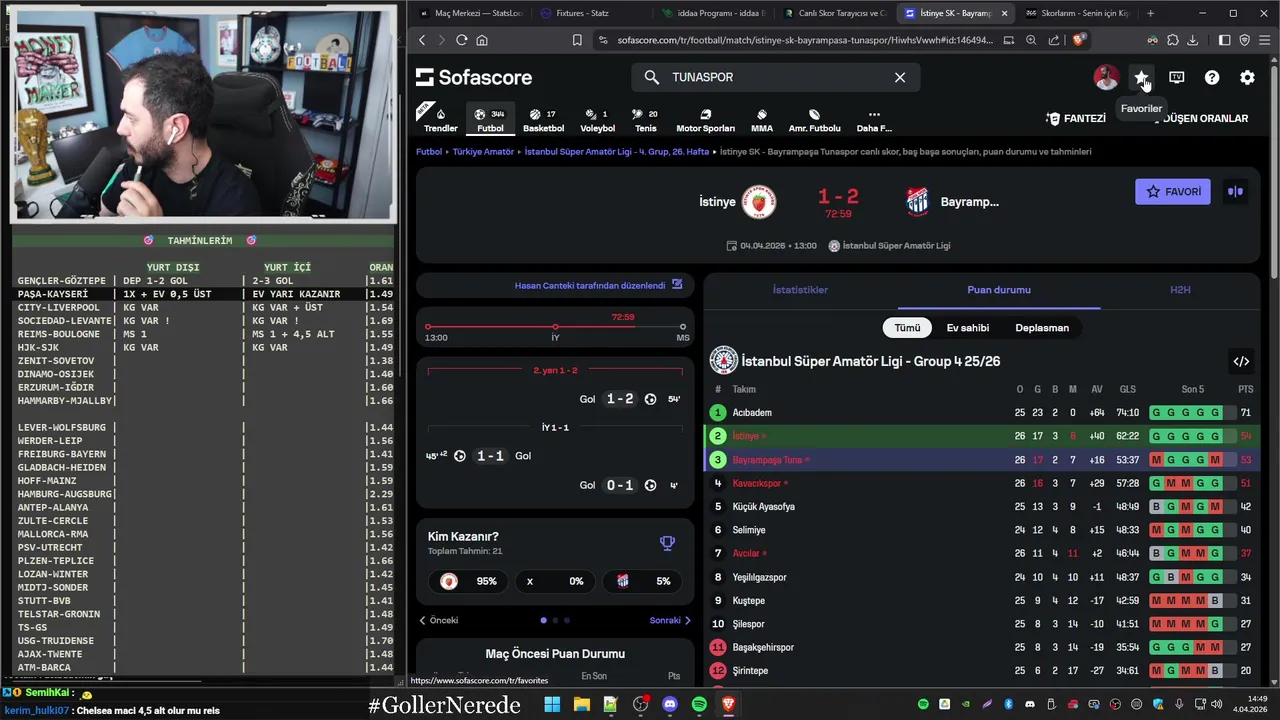Select the Deplasman standings filter
Screen dimensions: 1280x720
[x=1042, y=328]
